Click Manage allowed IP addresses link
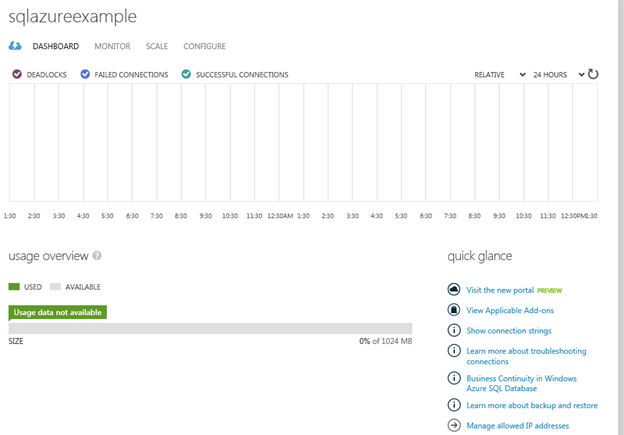 [518, 426]
